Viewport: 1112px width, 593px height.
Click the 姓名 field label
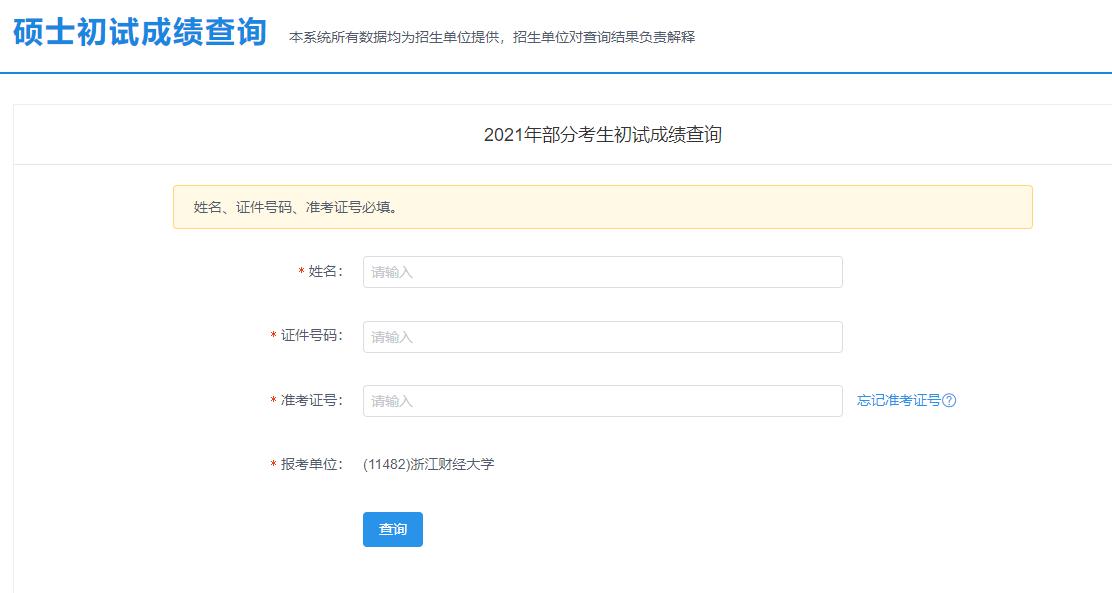(325, 272)
